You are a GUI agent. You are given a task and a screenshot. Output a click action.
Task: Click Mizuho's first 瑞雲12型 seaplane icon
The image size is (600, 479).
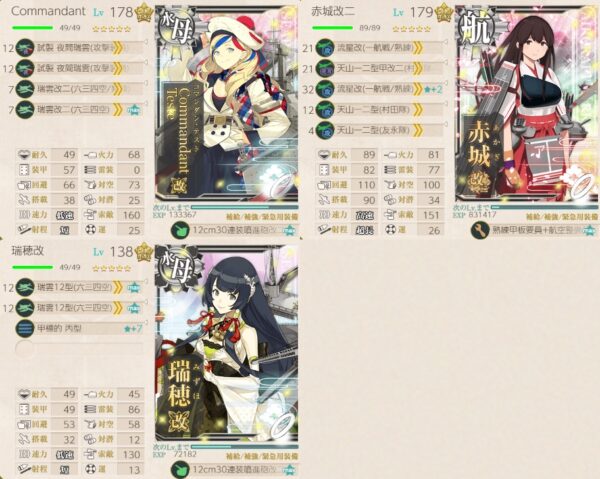click(25, 287)
